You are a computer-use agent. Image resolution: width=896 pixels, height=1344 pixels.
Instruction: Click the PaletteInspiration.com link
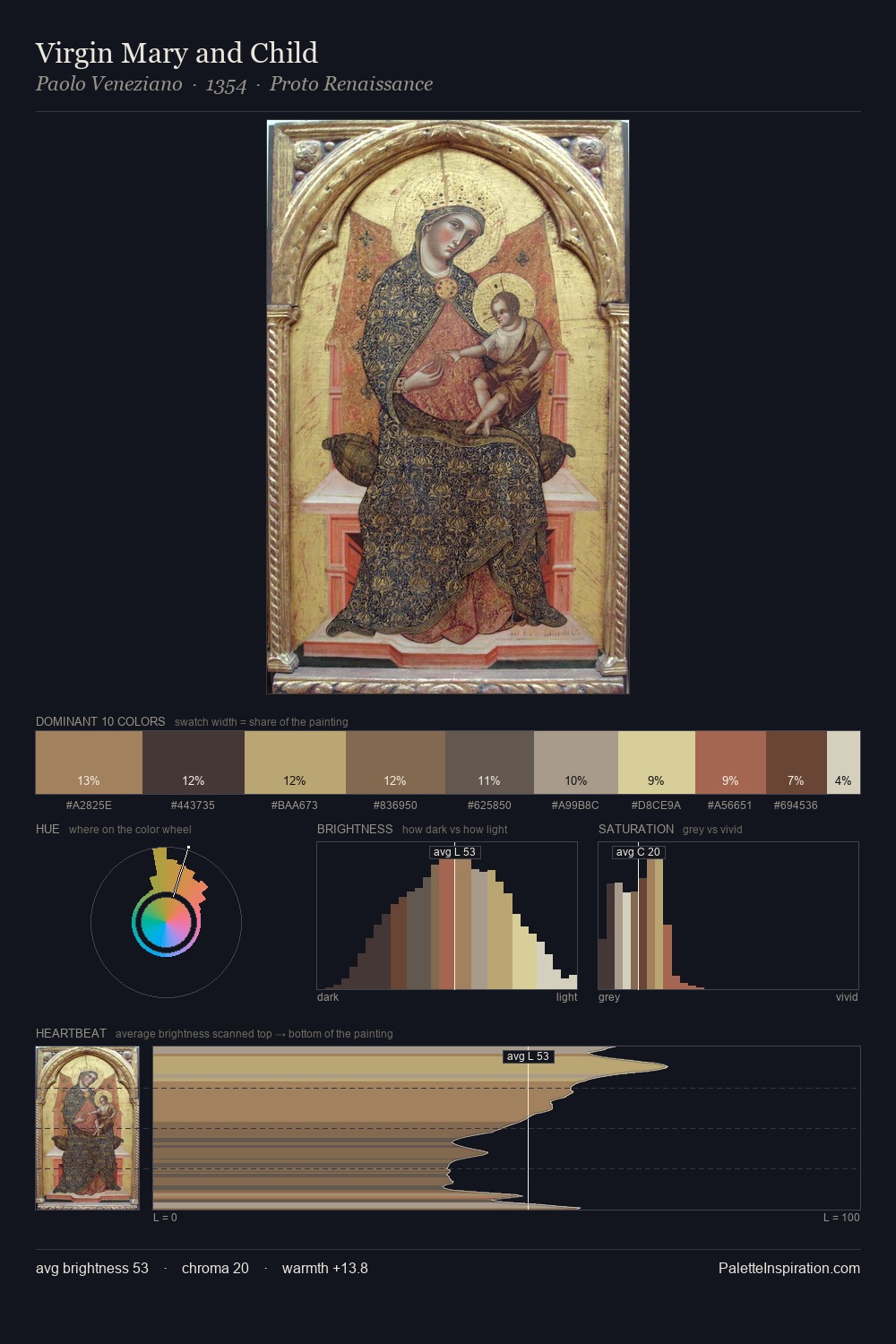click(789, 1268)
